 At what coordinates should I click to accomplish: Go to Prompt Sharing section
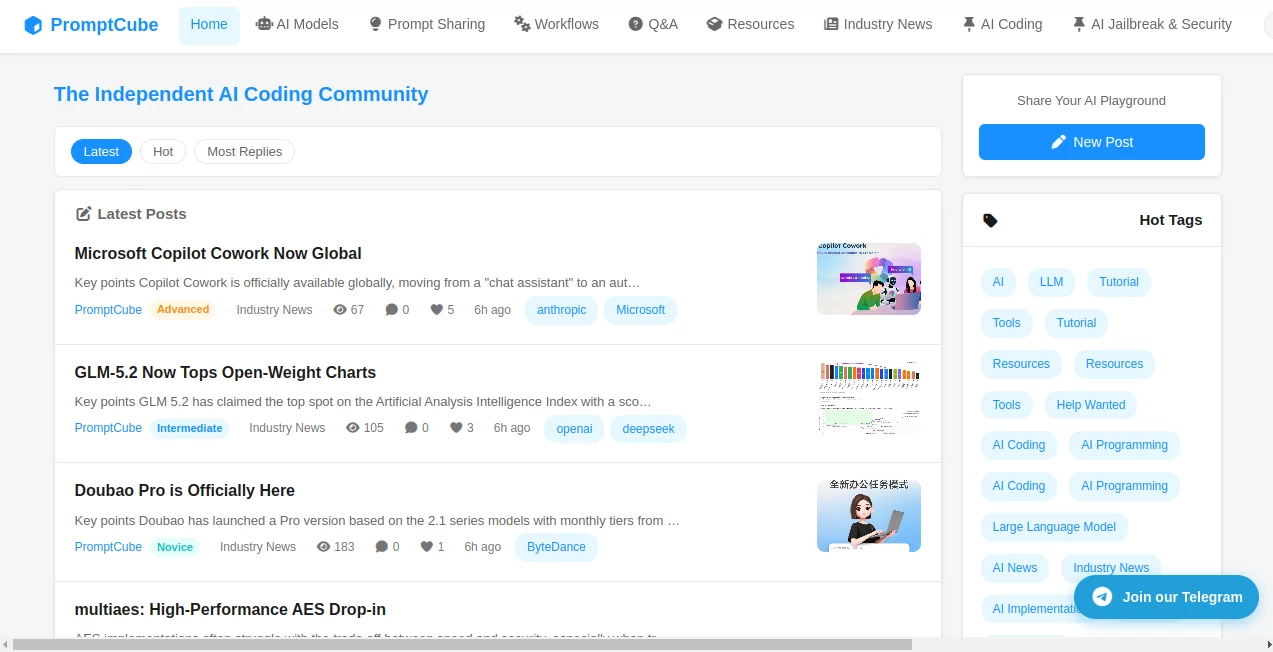(427, 25)
